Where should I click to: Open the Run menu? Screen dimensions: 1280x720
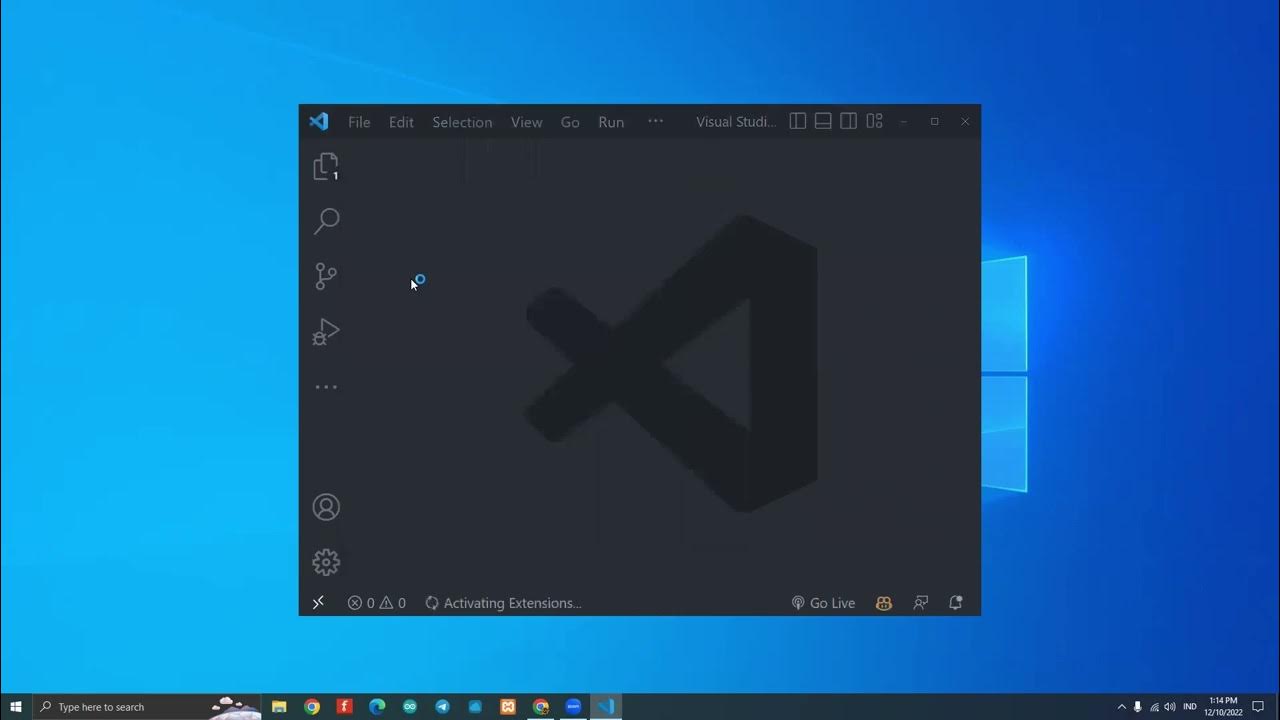[611, 122]
